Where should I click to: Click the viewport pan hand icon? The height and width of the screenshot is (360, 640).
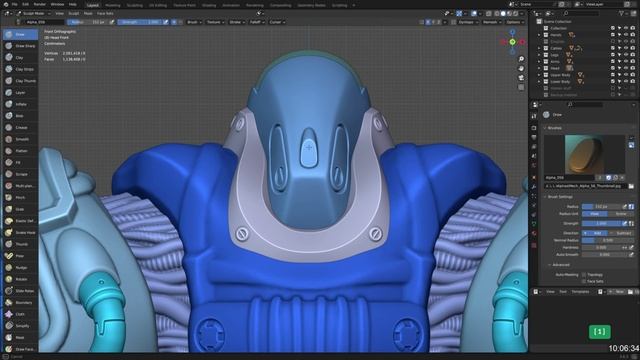[521, 68]
